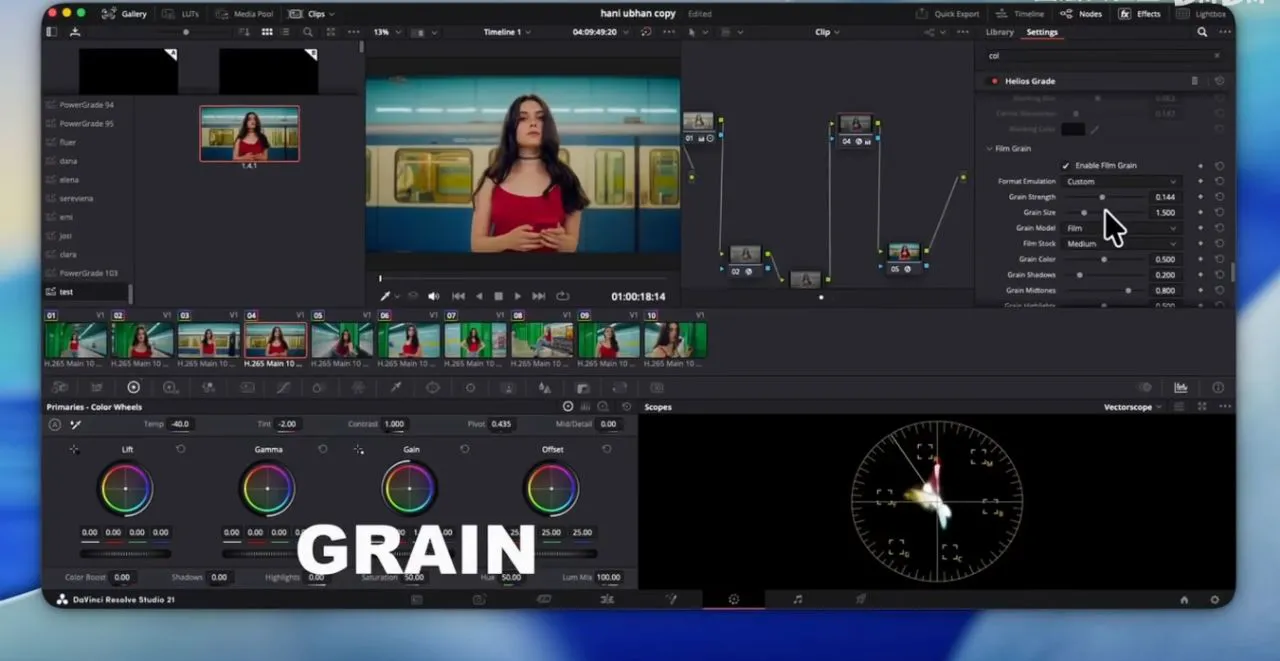The width and height of the screenshot is (1280, 661).
Task: Delete Helios Grade with the trash icon
Action: (1194, 81)
